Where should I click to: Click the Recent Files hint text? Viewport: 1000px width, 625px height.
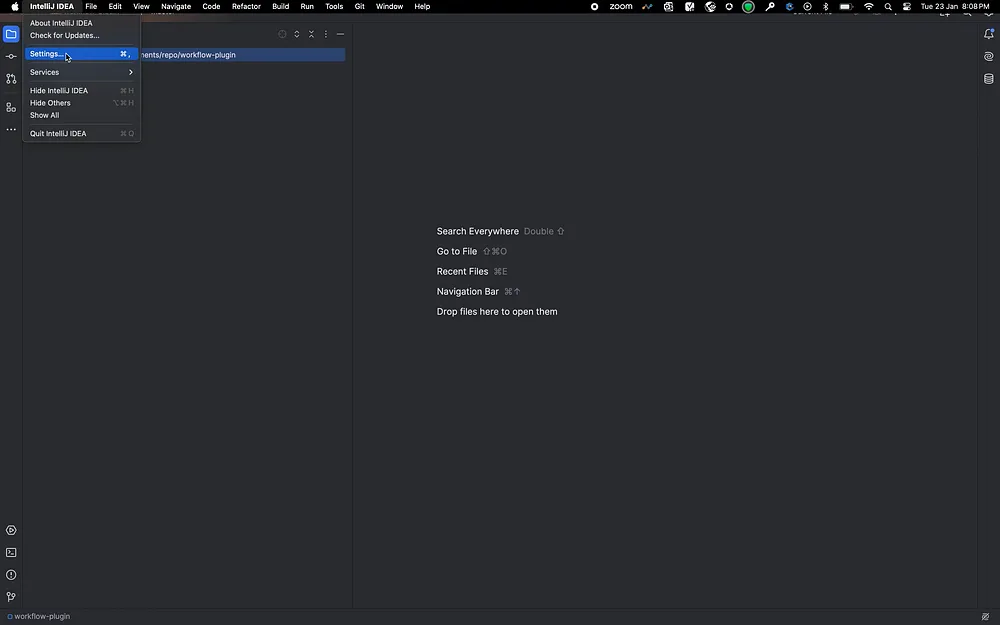[462, 272]
